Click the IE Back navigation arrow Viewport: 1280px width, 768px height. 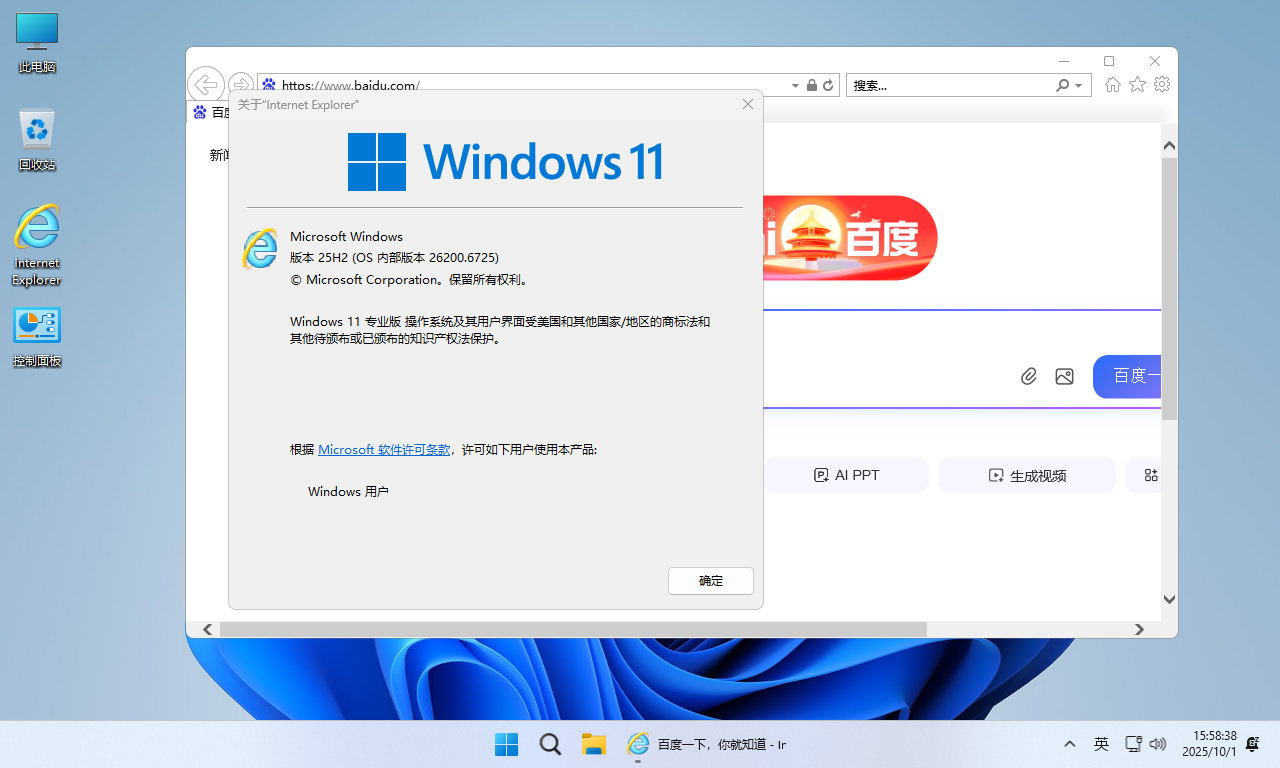click(206, 84)
